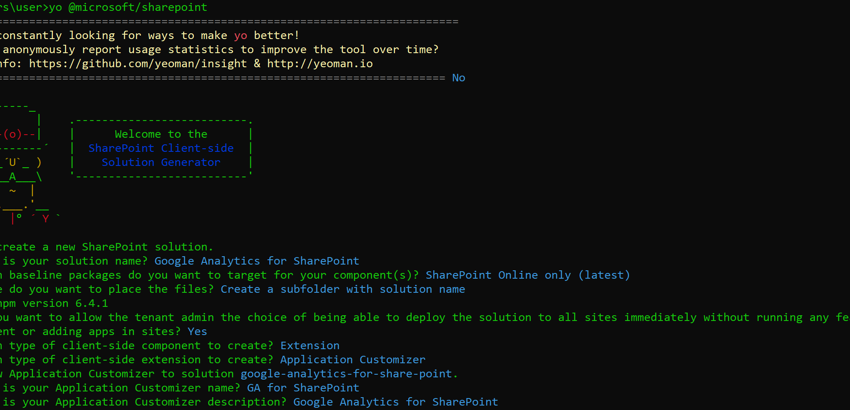Click the Yeoman ASCII art '(o)' eye

coord(12,134)
